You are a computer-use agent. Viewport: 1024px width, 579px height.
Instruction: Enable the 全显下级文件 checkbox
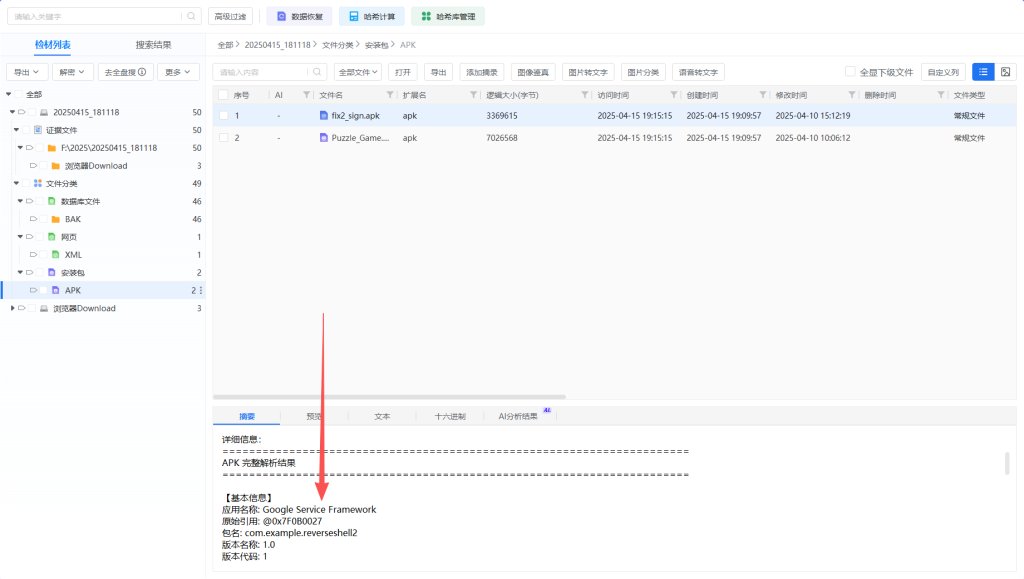(x=850, y=72)
